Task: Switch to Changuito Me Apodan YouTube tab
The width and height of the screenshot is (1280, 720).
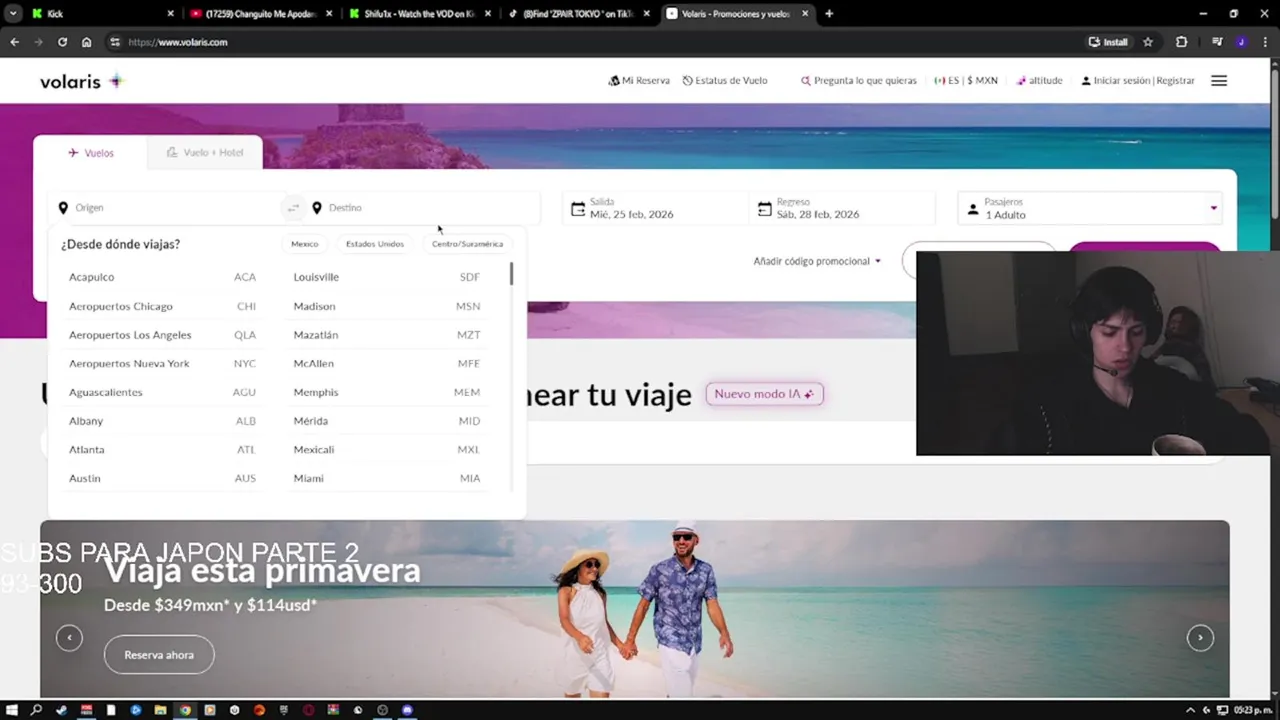Action: click(260, 14)
